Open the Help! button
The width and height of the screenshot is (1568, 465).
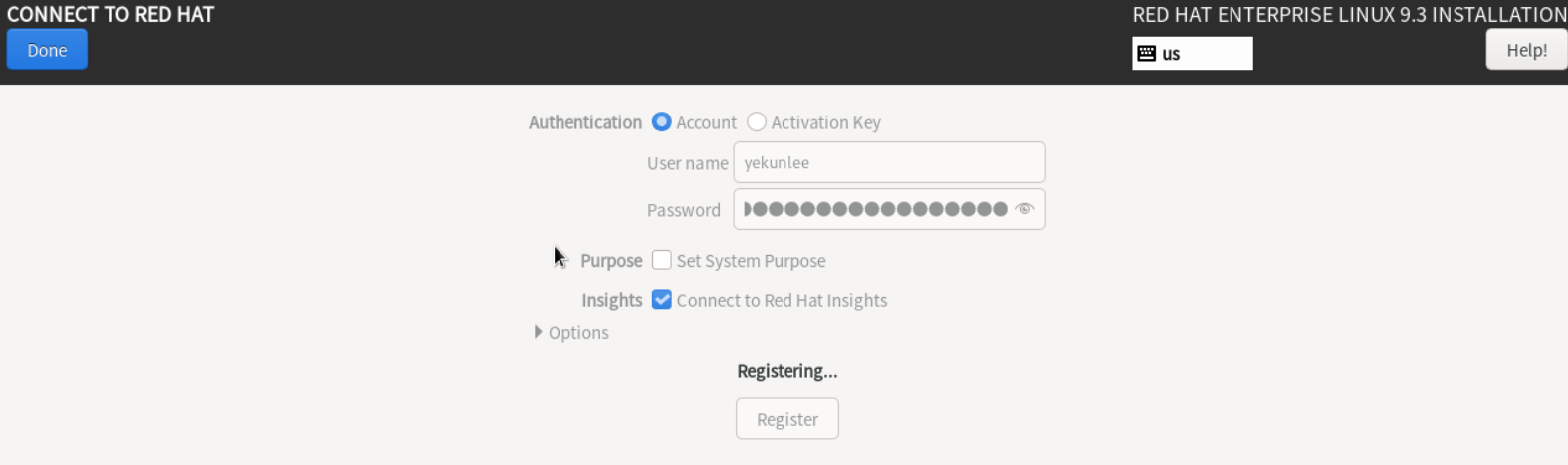[1526, 50]
